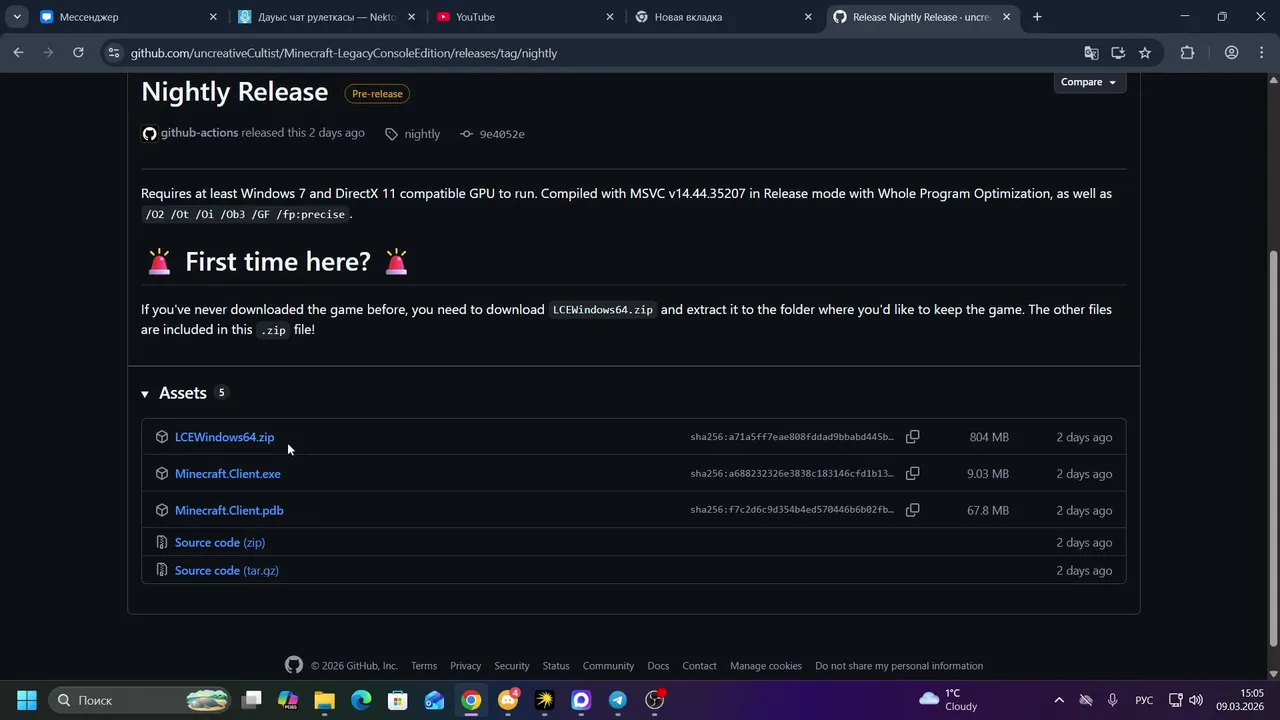Screen dimensions: 1280x720
Task: Bookmark this page with the star icon
Action: pos(1145,53)
